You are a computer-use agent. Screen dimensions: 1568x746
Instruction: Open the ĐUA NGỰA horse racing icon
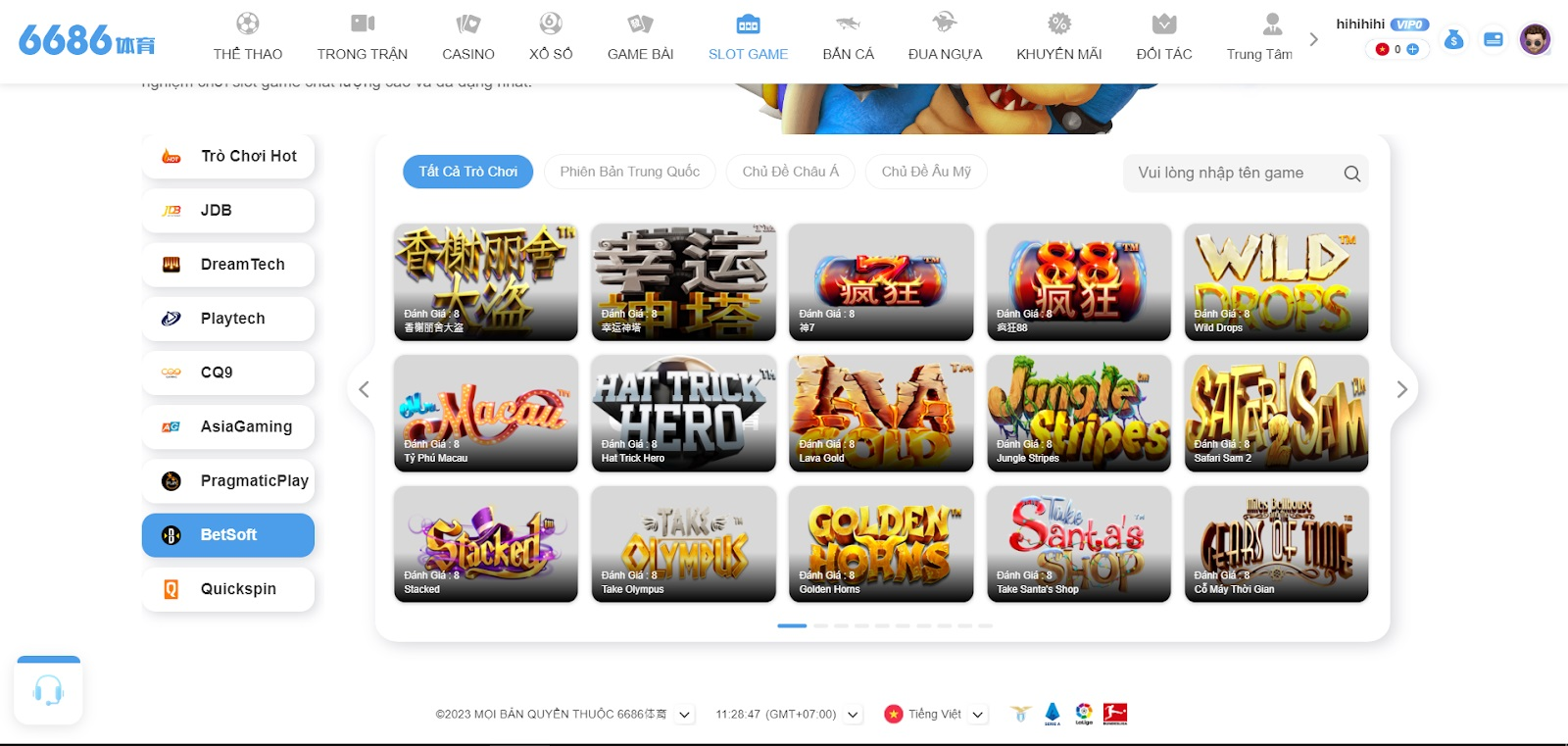click(945, 23)
